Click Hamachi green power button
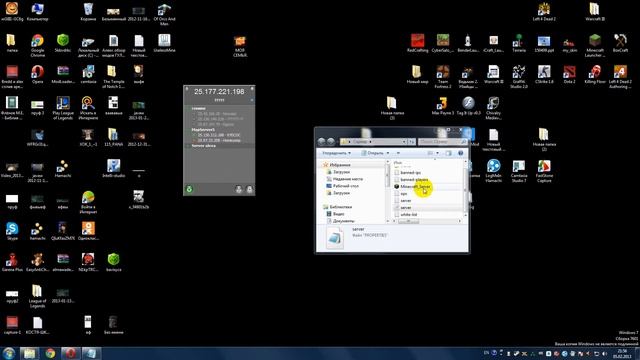The height and width of the screenshot is (360, 640). 189,189
